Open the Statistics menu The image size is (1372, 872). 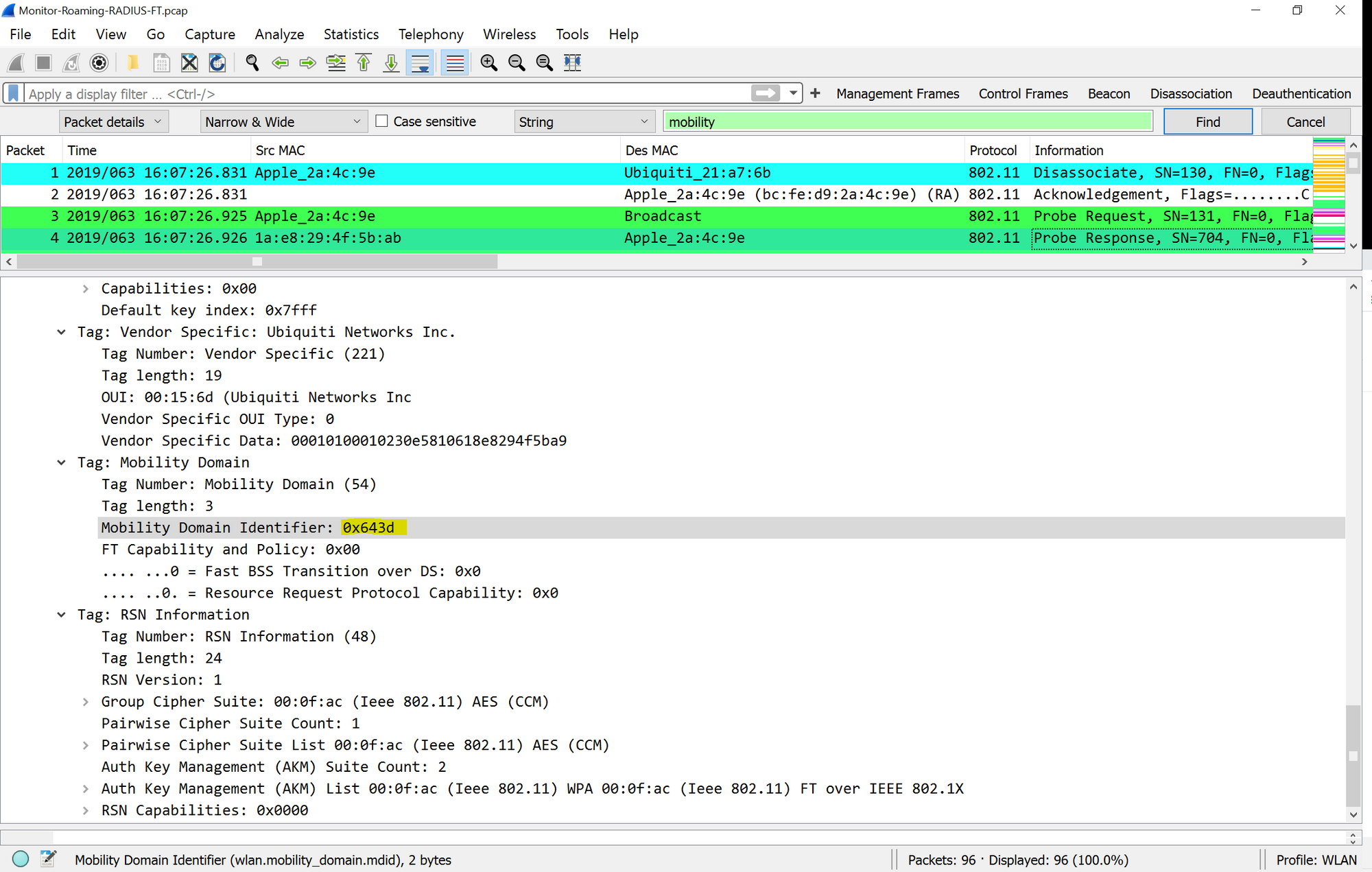(351, 34)
